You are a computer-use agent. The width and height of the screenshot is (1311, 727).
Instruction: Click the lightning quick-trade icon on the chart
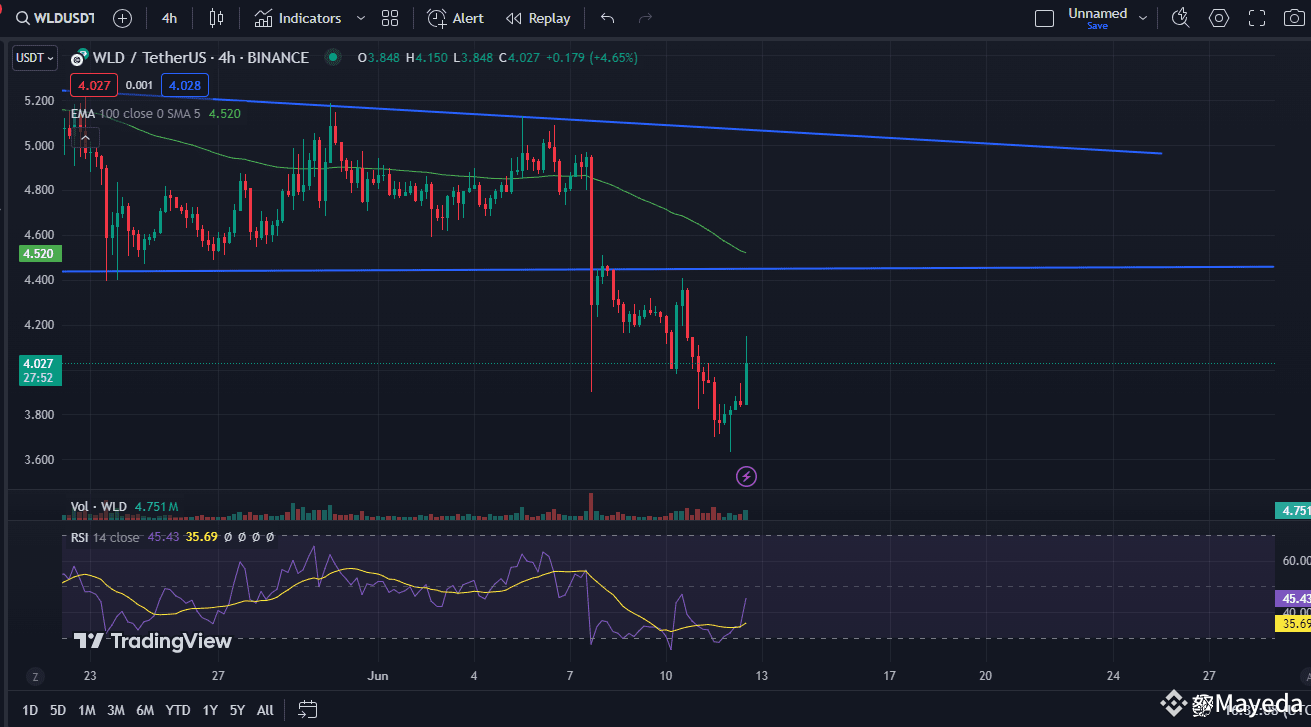point(746,476)
